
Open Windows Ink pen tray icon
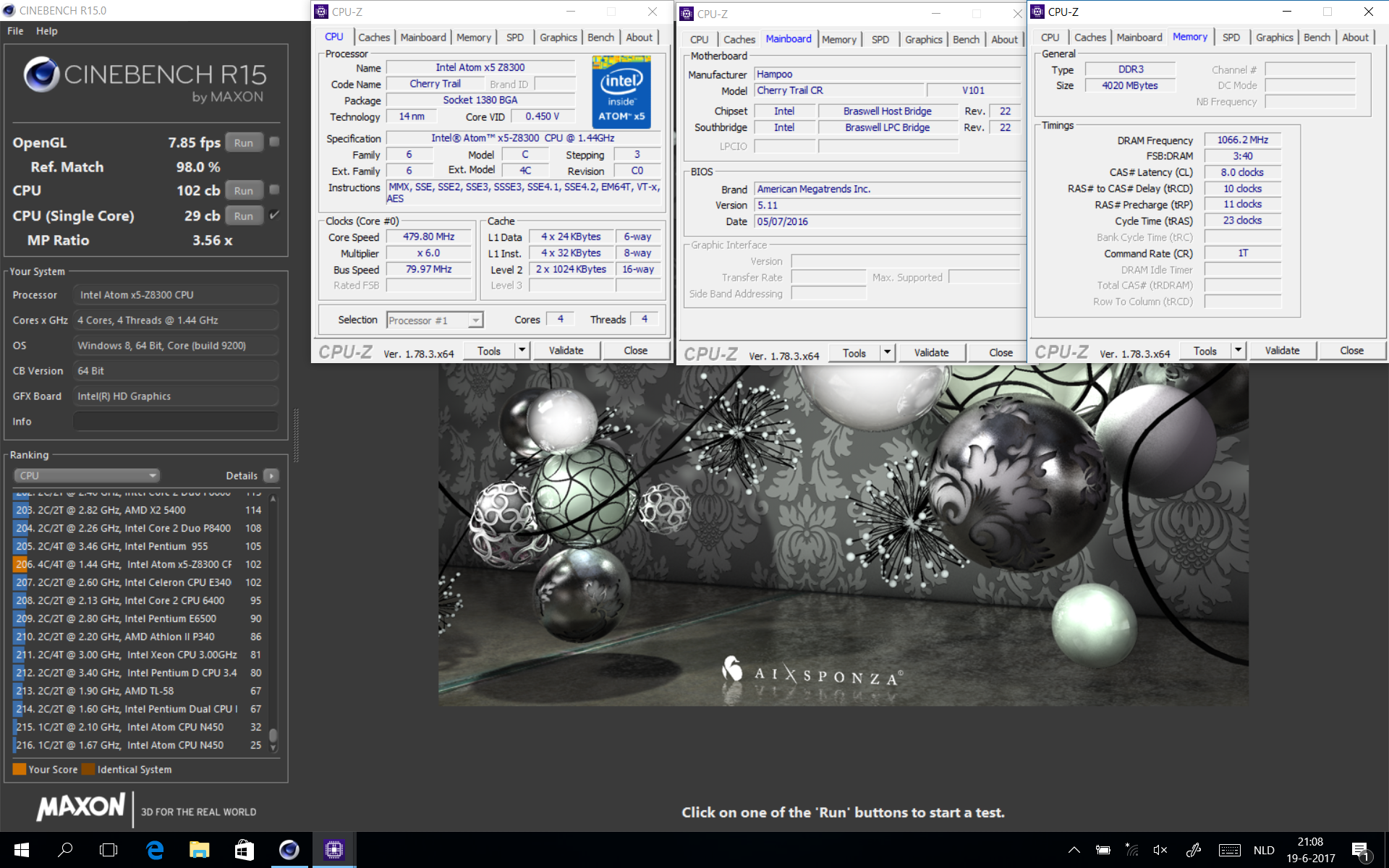pos(1194,850)
